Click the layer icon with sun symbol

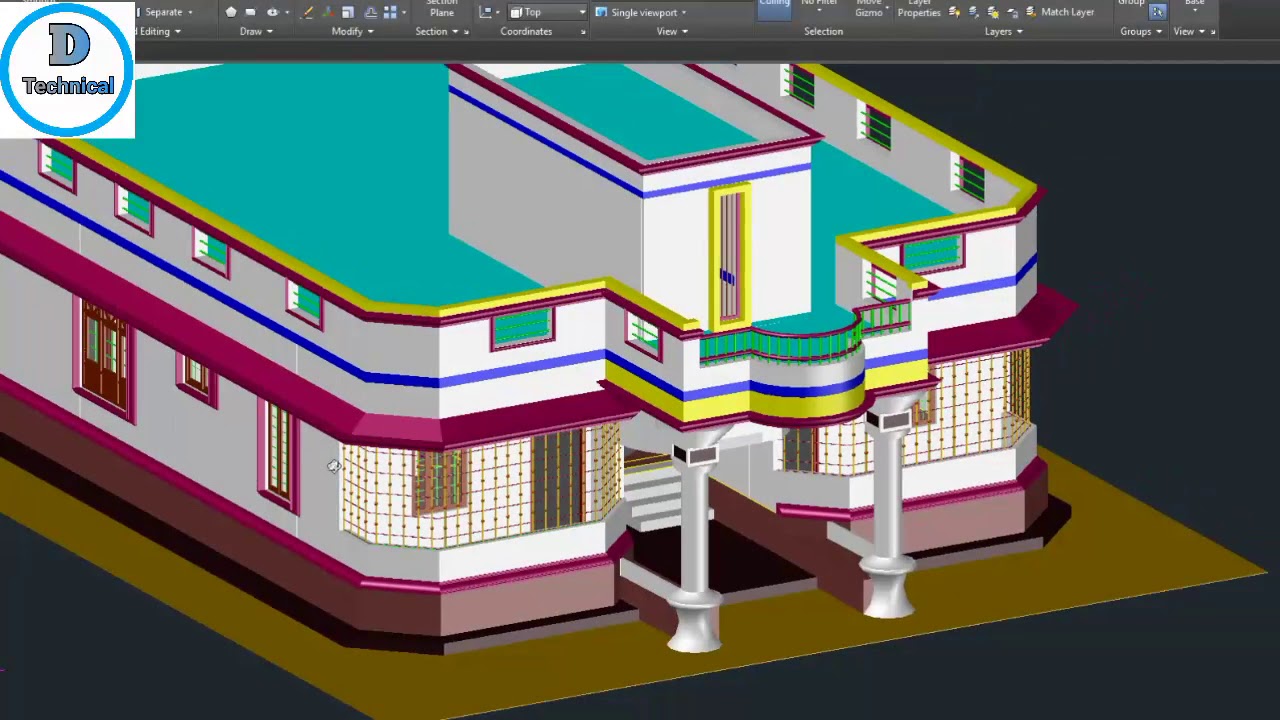pos(993,12)
